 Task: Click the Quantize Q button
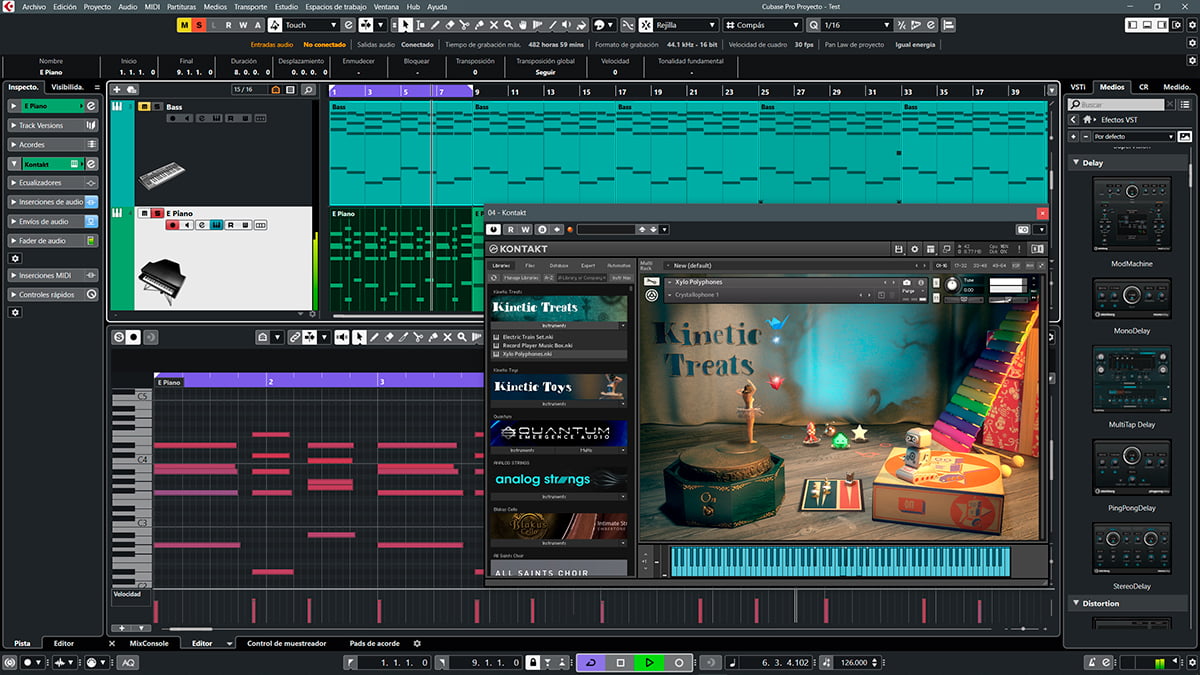point(813,25)
